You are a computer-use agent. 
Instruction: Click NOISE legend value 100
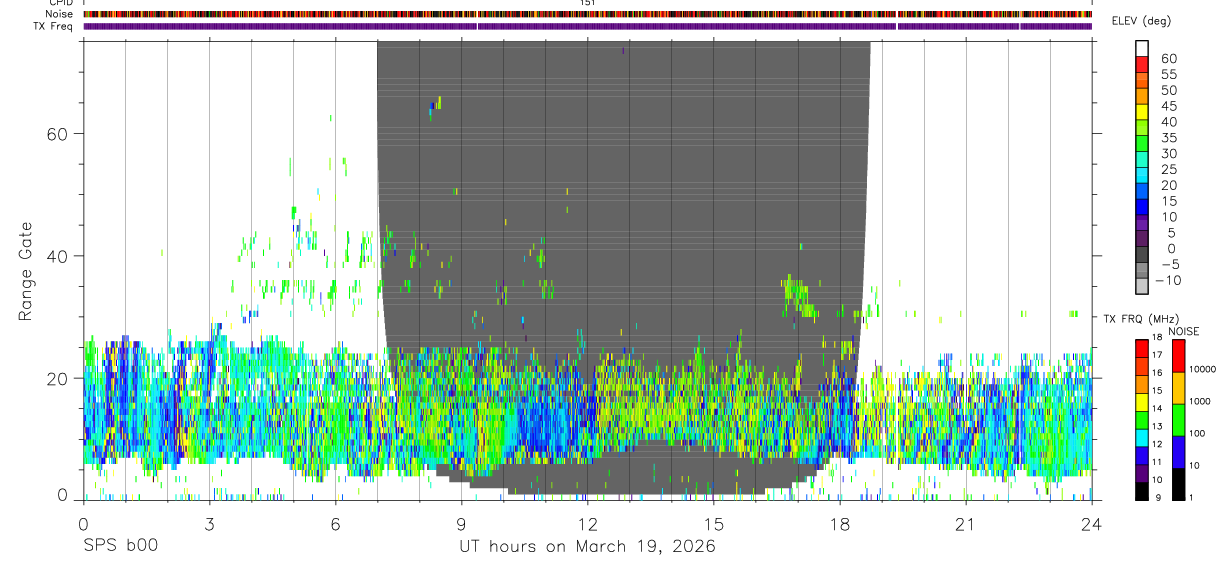tap(1198, 433)
